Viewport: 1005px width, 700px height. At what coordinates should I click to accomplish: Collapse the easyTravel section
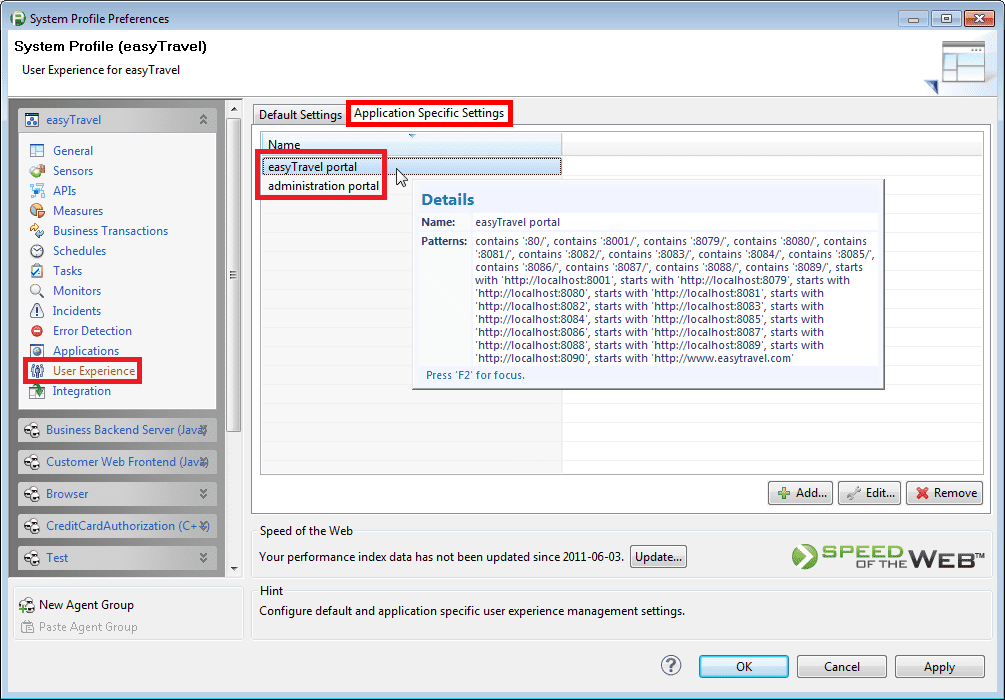(203, 120)
